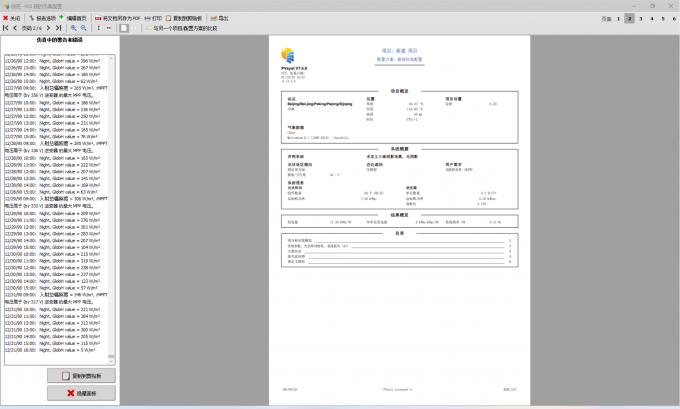The image size is (680, 409).
Task: Save document as PDF (另存为PDF)
Action: pos(118,18)
